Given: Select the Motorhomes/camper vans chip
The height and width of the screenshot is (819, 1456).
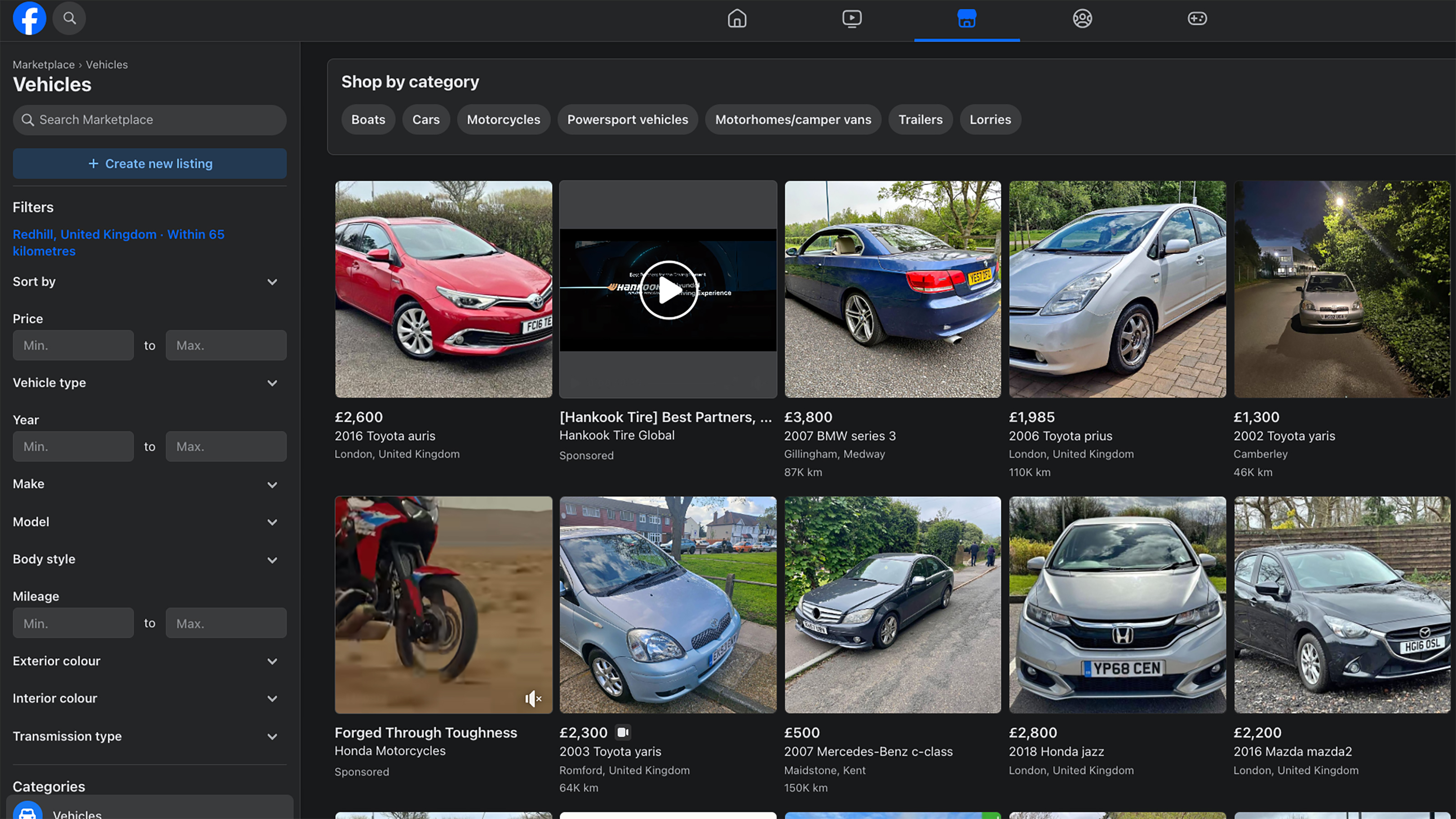Looking at the screenshot, I should (793, 120).
